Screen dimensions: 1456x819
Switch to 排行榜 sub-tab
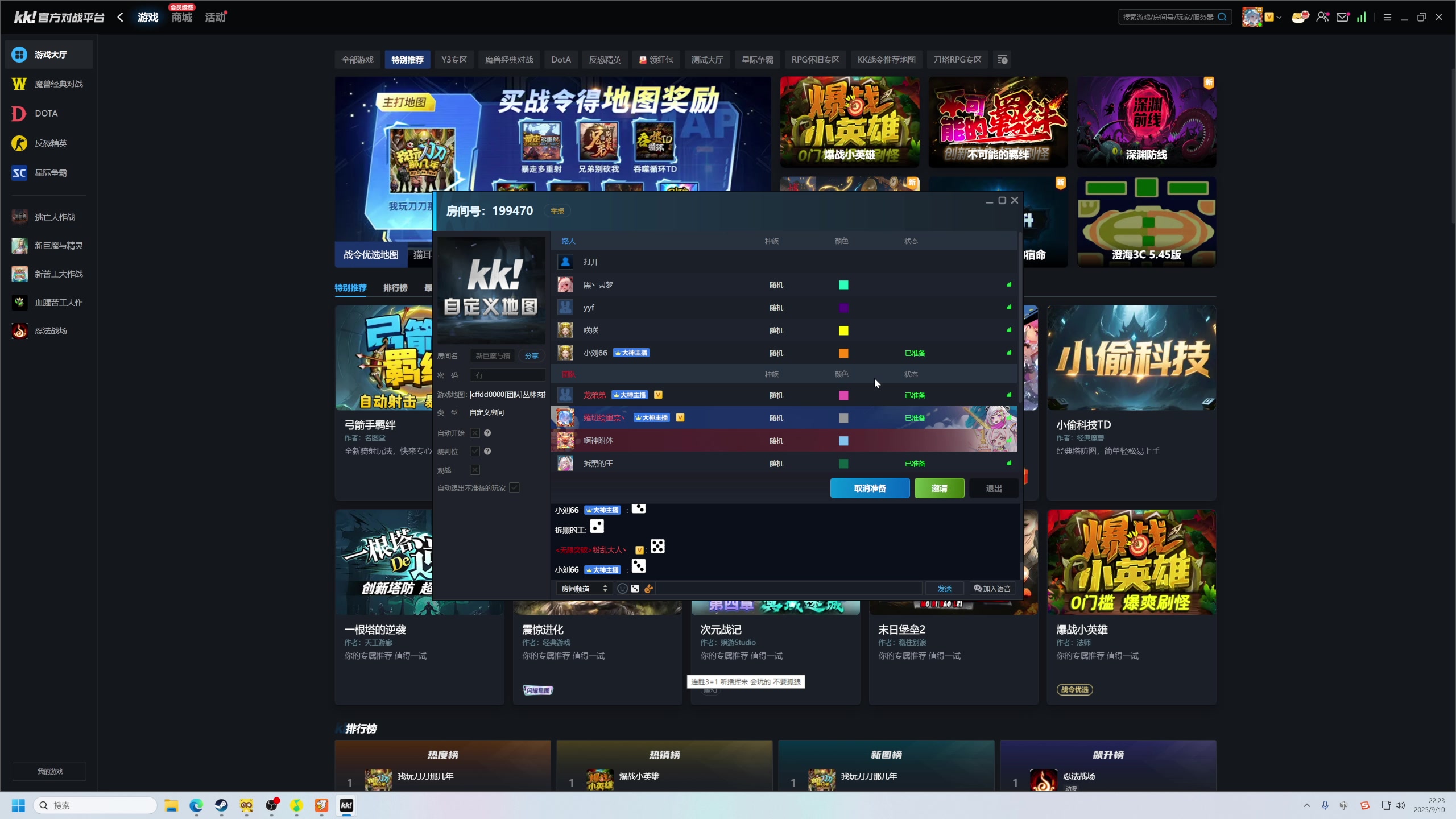(395, 288)
